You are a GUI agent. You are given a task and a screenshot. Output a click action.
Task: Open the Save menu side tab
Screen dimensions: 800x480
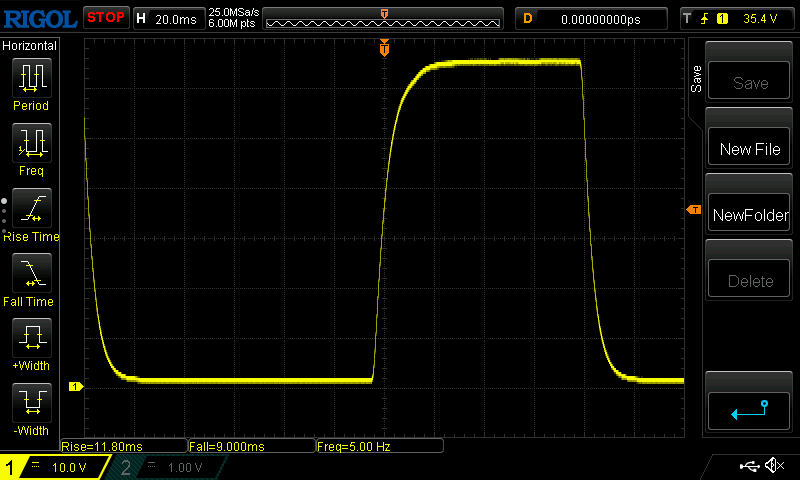pos(696,79)
